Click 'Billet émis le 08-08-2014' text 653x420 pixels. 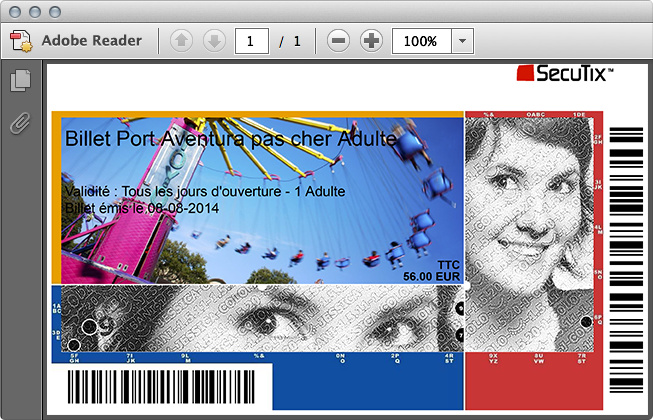(x=142, y=208)
